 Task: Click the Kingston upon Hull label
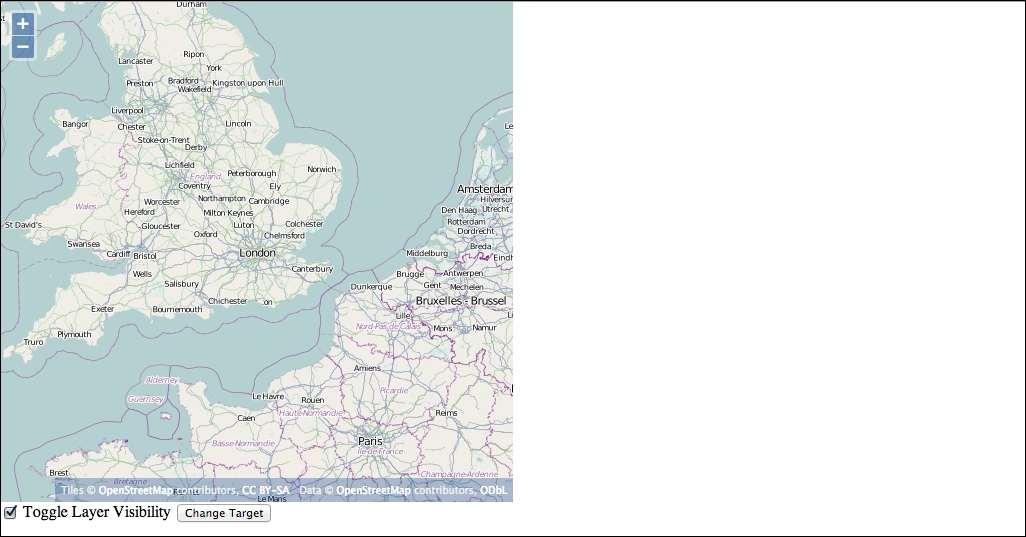247,83
